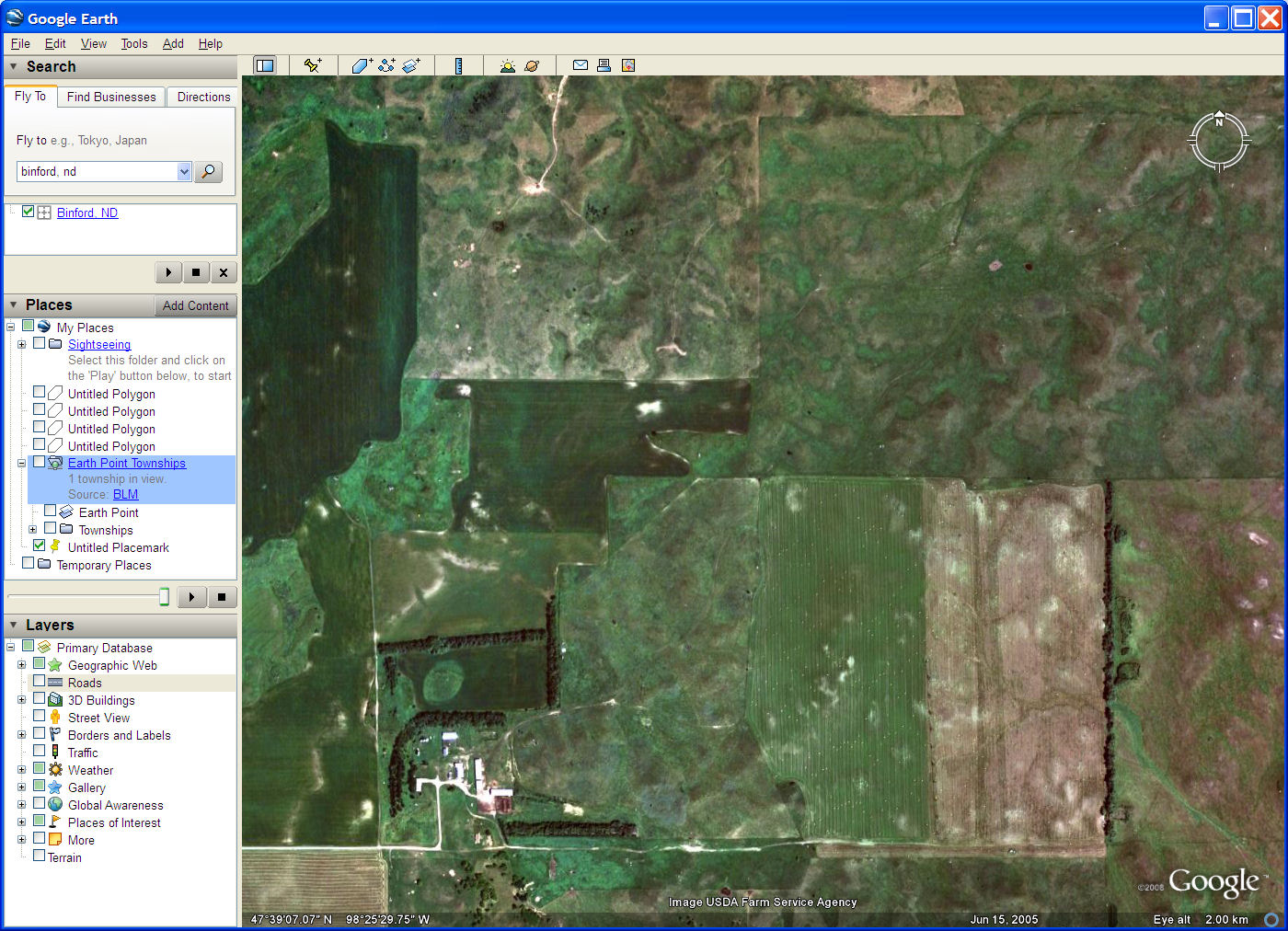Open the File menu
The height and width of the screenshot is (931, 1288).
20,43
